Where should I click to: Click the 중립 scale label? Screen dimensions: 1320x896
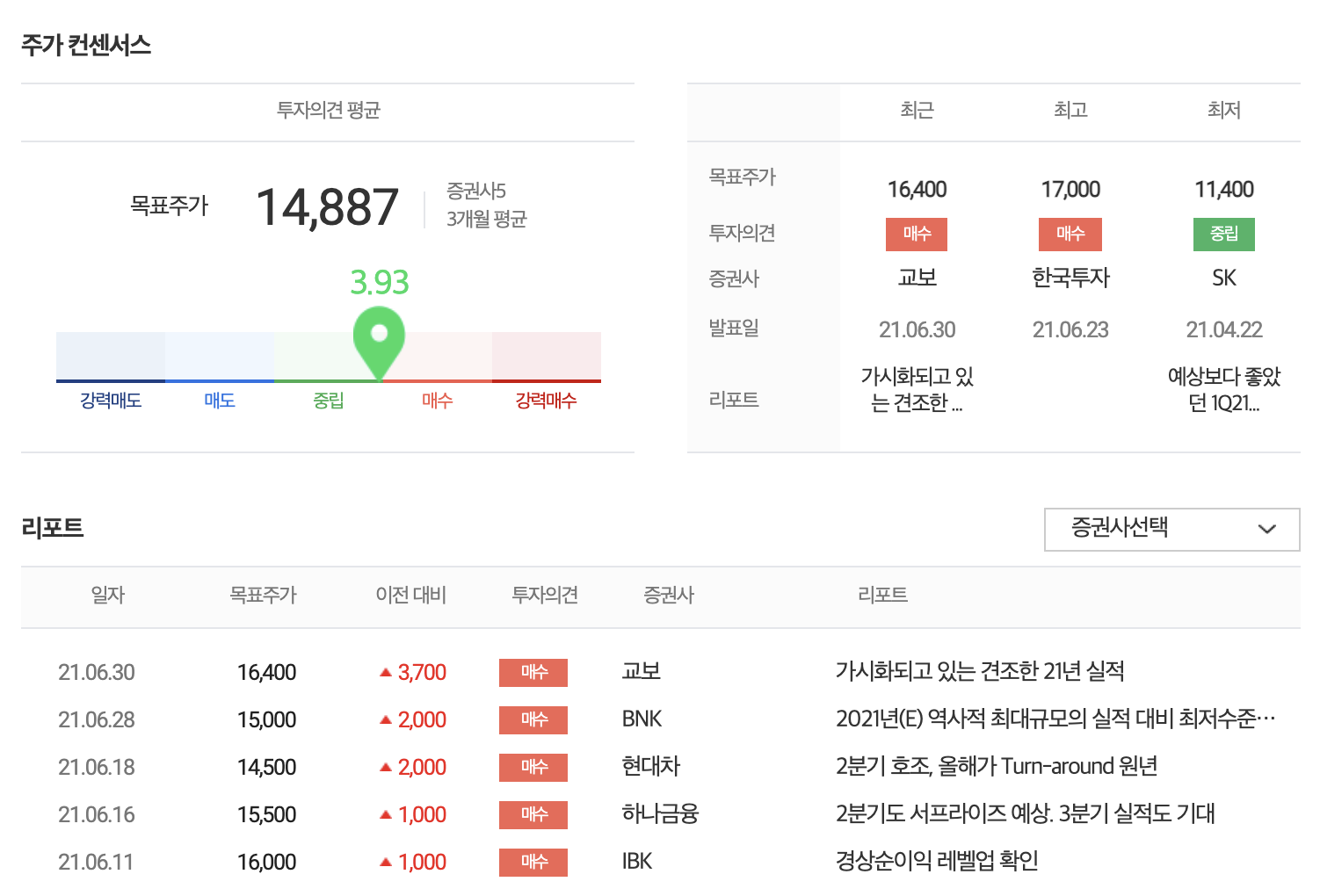tap(329, 401)
